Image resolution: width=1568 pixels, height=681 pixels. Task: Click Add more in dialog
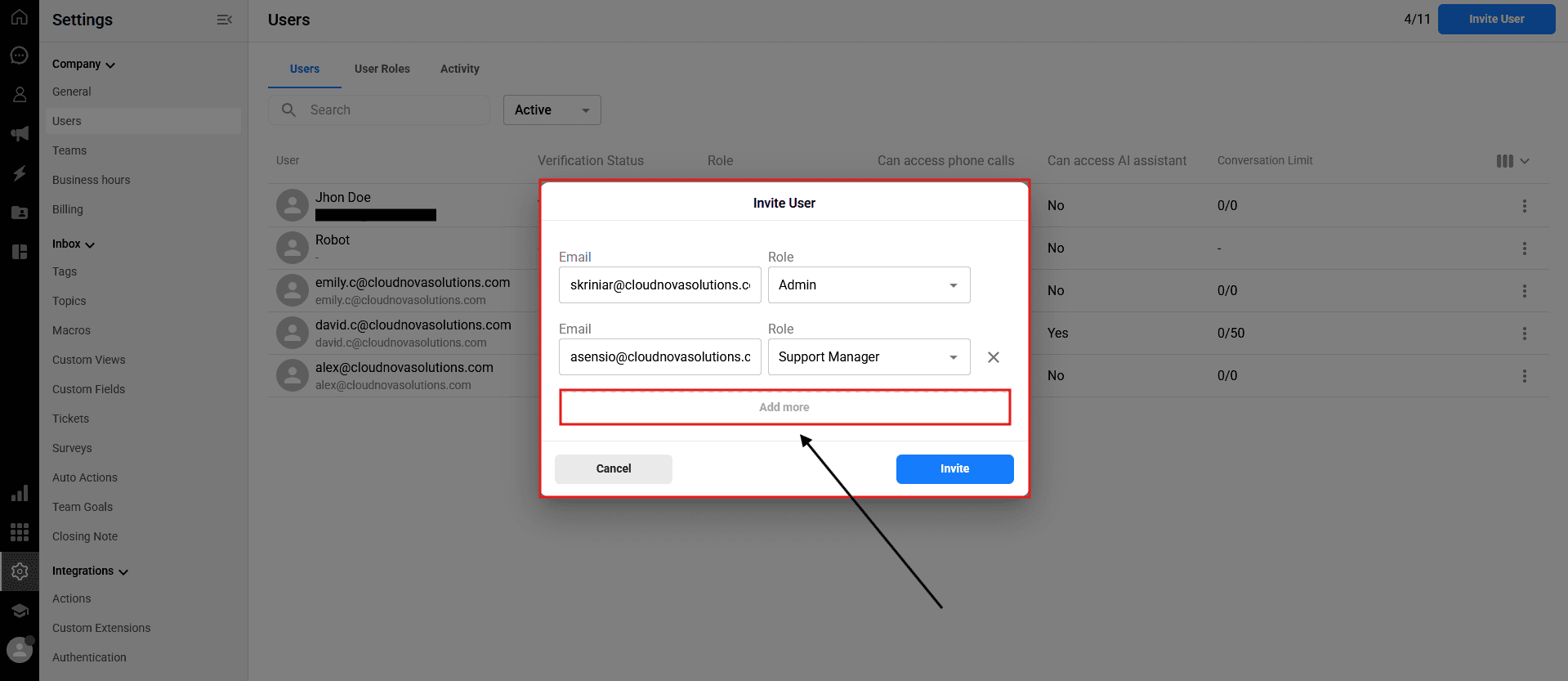784,407
